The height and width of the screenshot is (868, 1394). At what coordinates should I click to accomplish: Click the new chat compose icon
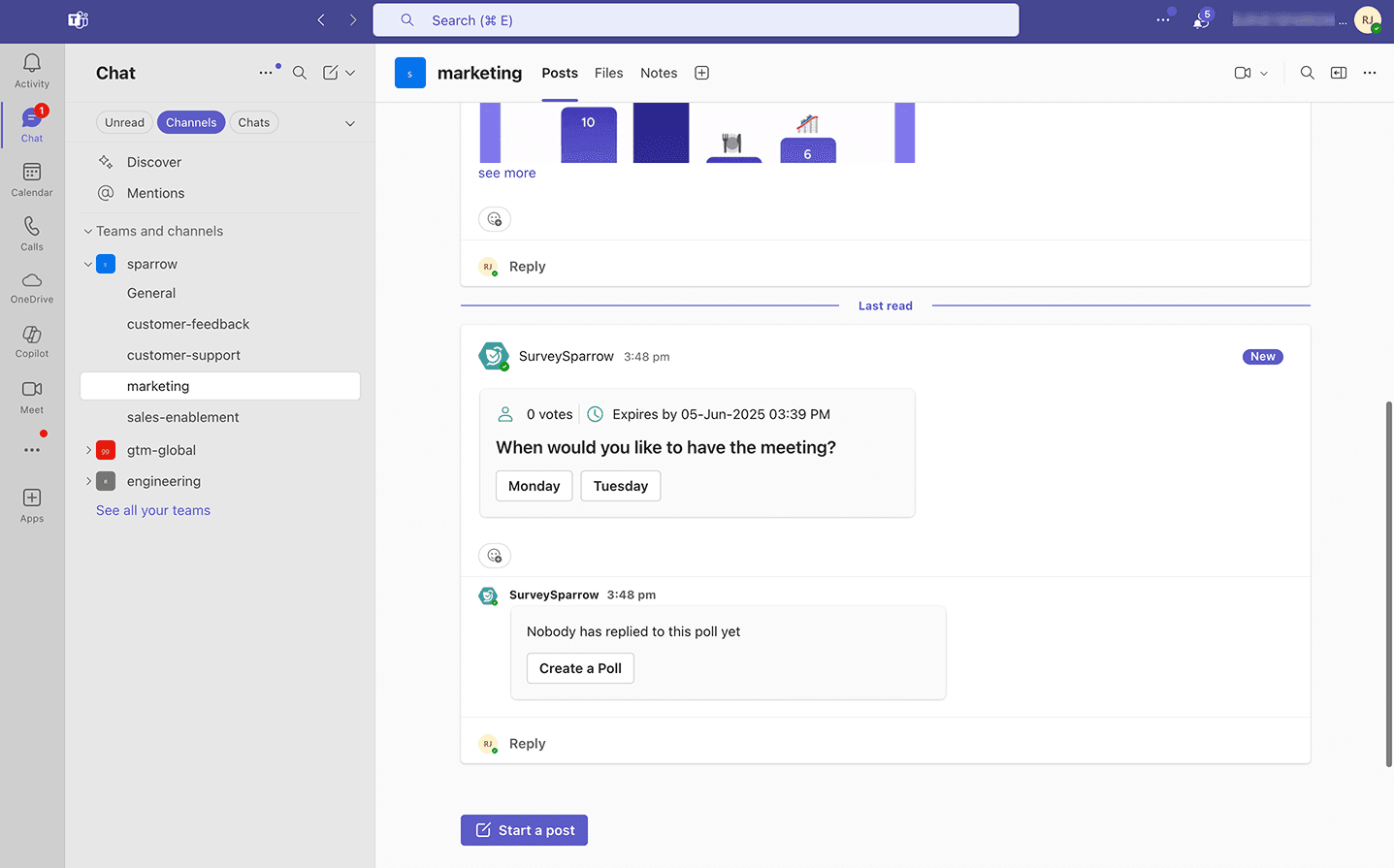click(x=331, y=73)
